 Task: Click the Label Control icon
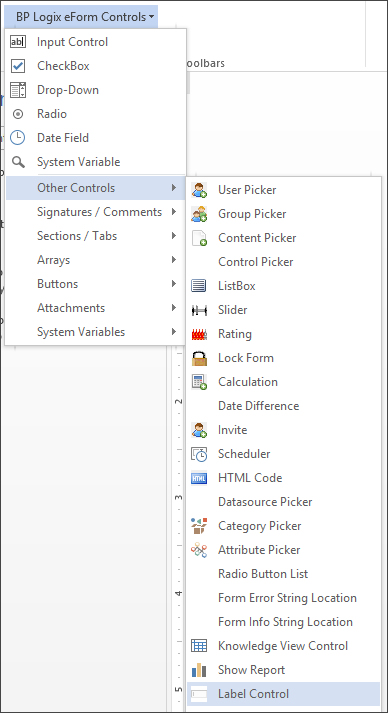199,694
